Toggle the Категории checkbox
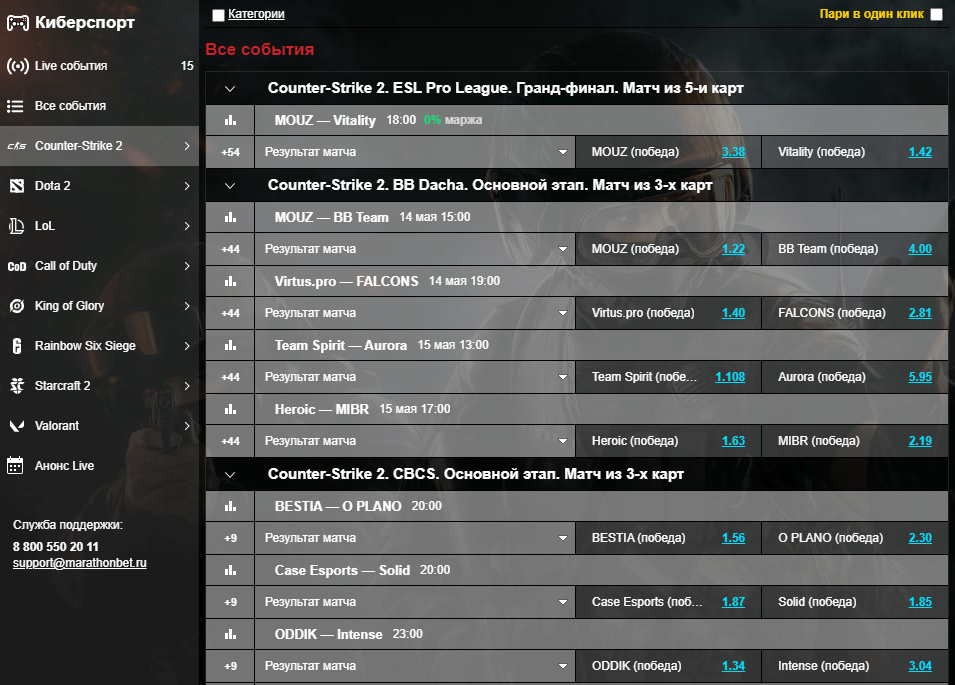Screen dimensions: 955x685 [218, 15]
